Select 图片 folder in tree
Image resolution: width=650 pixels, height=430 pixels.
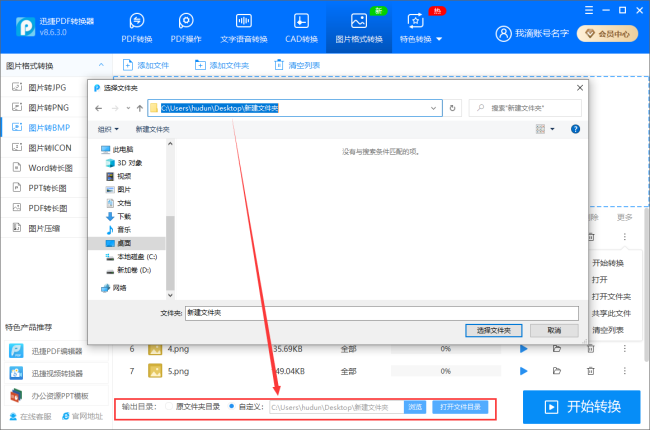click(119, 189)
